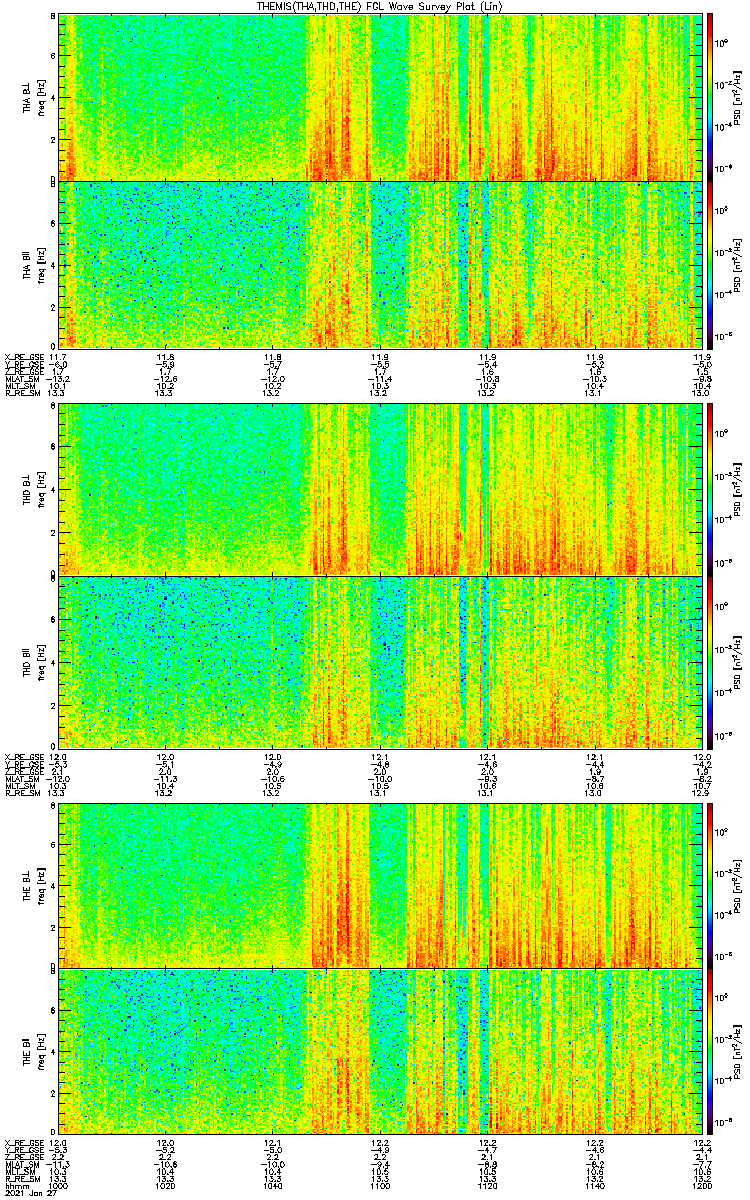Click the X_RE_GSE label under the THA panels
The image size is (750, 1200).
tap(21, 357)
